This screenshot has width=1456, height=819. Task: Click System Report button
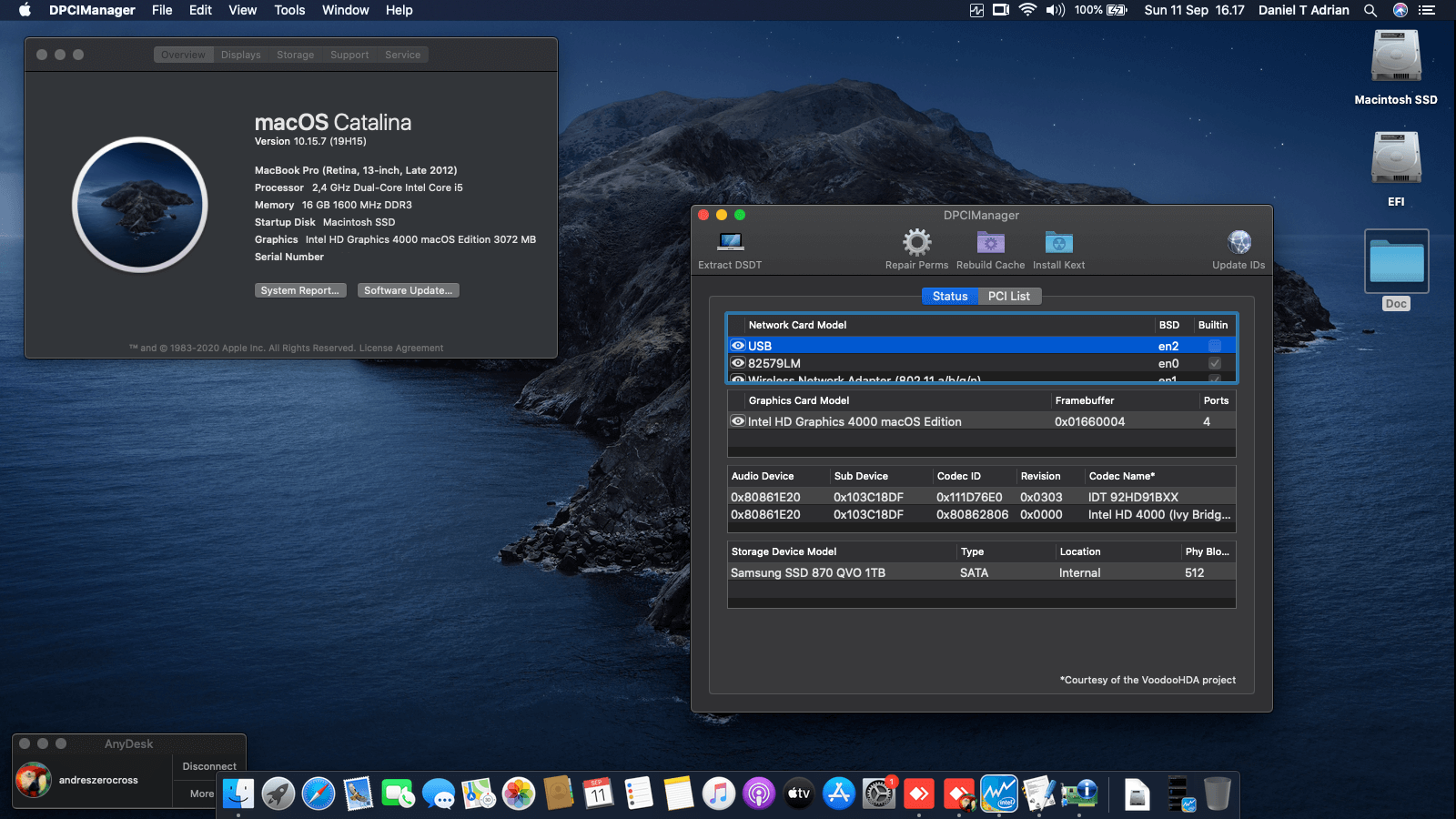click(299, 290)
